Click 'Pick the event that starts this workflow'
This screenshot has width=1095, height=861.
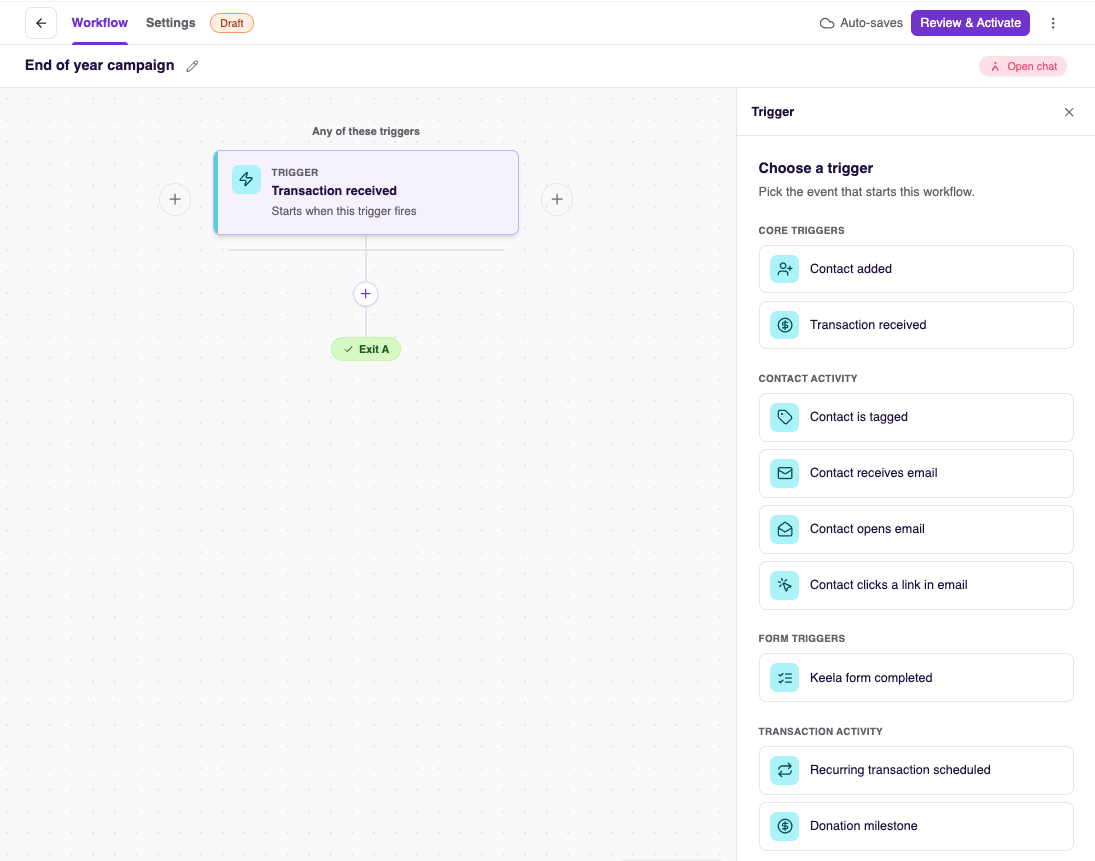[866, 192]
